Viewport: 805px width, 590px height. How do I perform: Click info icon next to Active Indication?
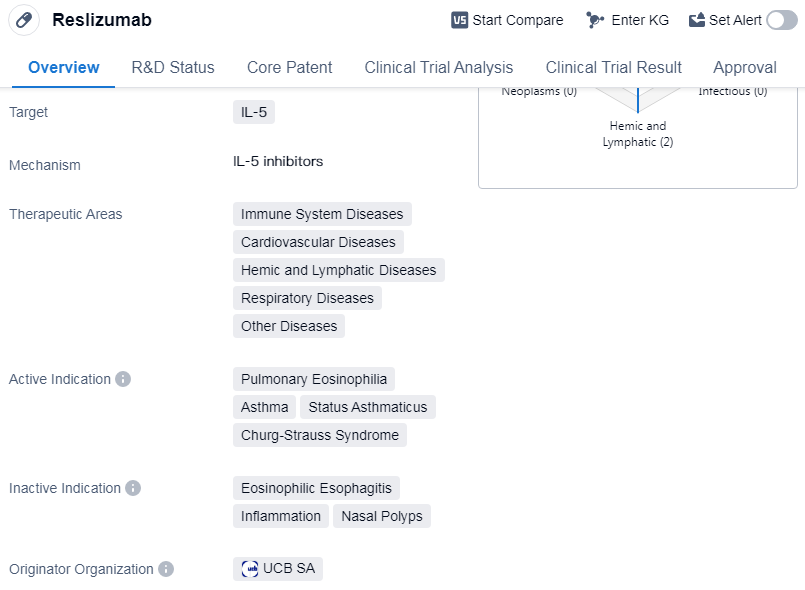(x=123, y=379)
